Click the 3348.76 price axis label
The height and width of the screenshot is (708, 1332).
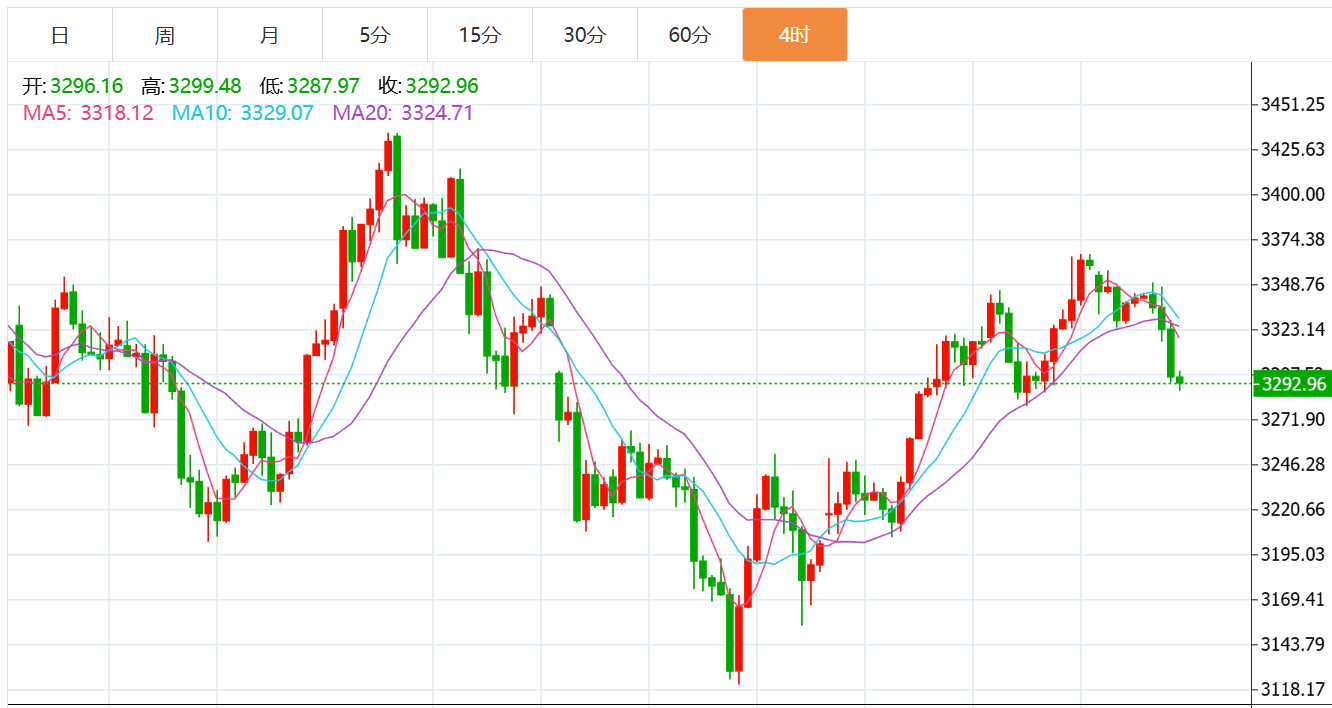pyautogui.click(x=1293, y=285)
